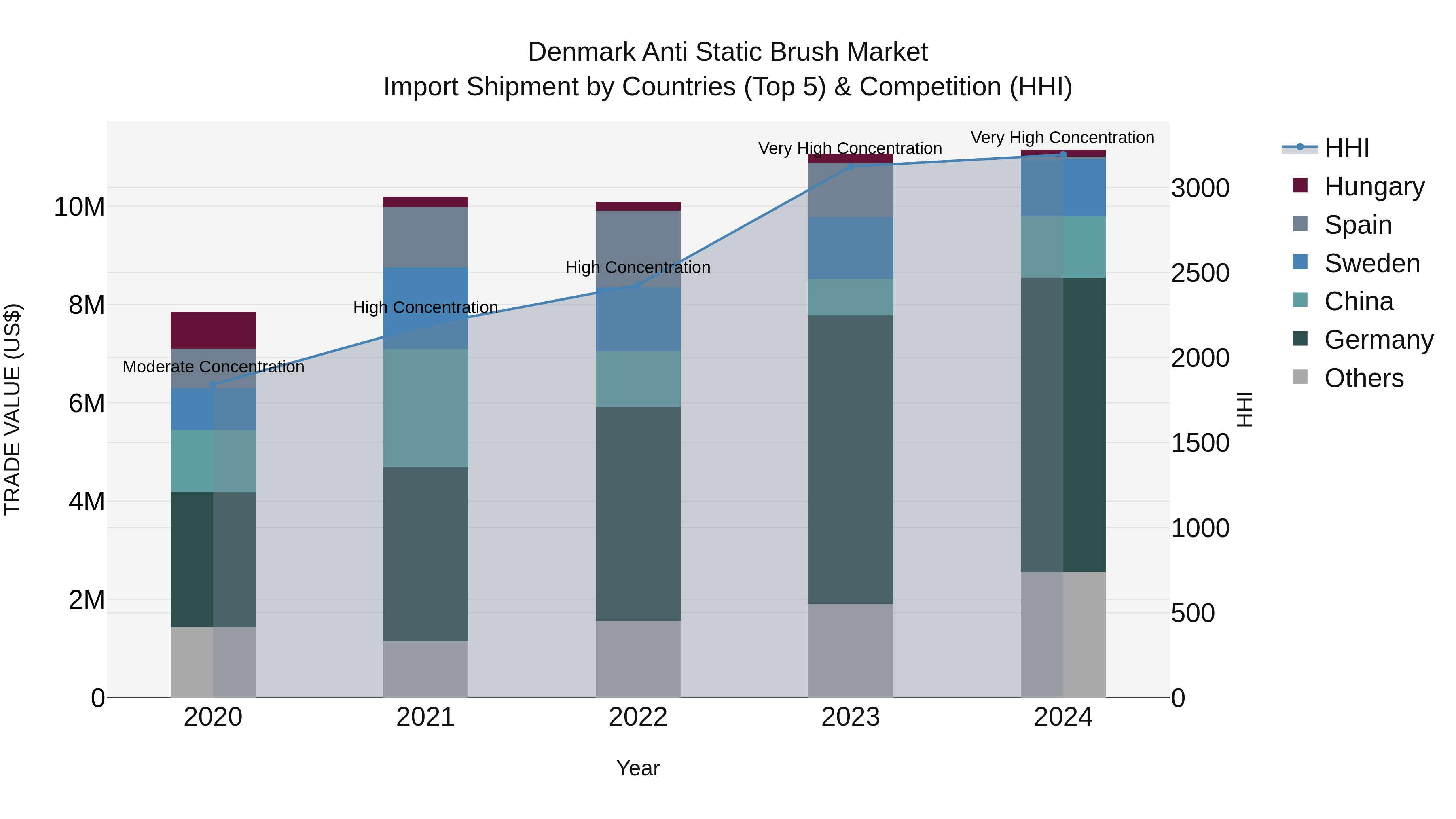Click the Hungary segment of 2021 bar

coord(425,202)
